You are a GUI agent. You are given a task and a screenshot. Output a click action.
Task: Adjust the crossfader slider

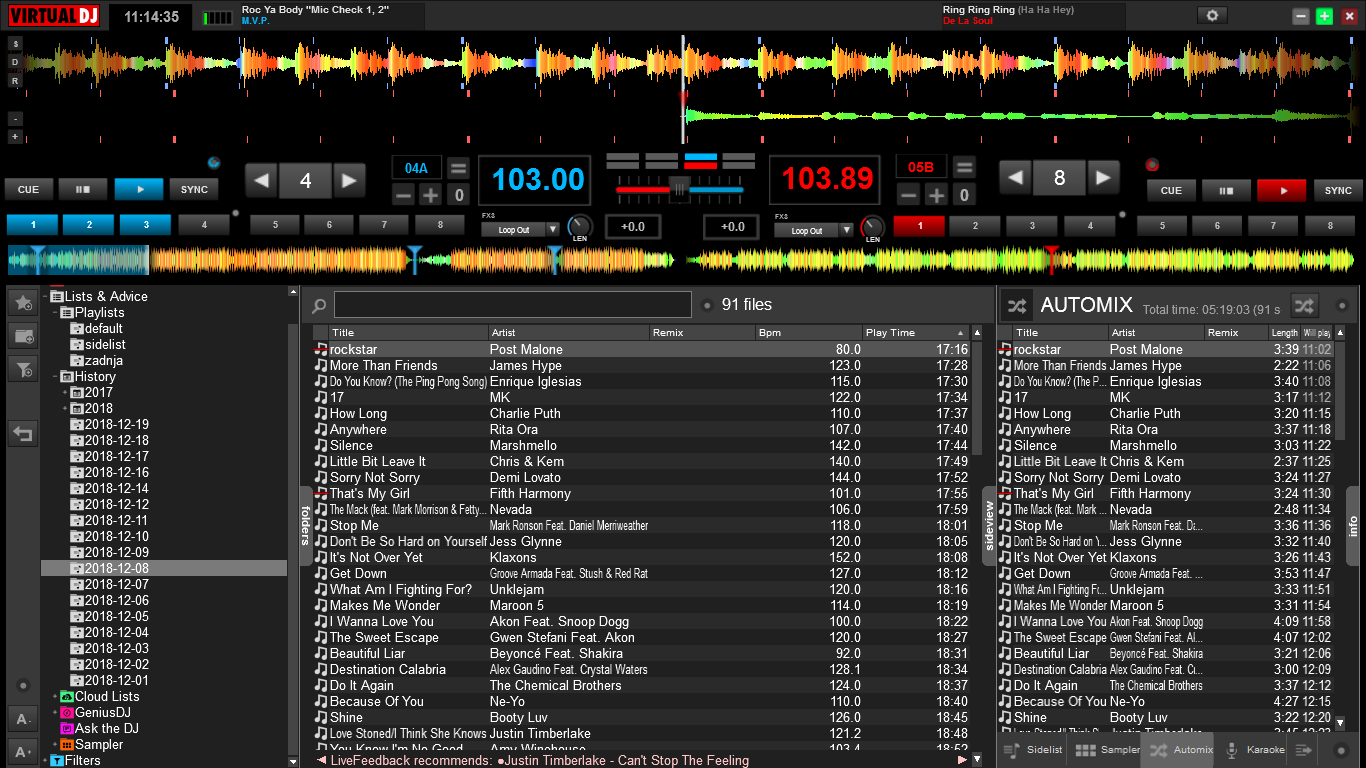pos(679,188)
